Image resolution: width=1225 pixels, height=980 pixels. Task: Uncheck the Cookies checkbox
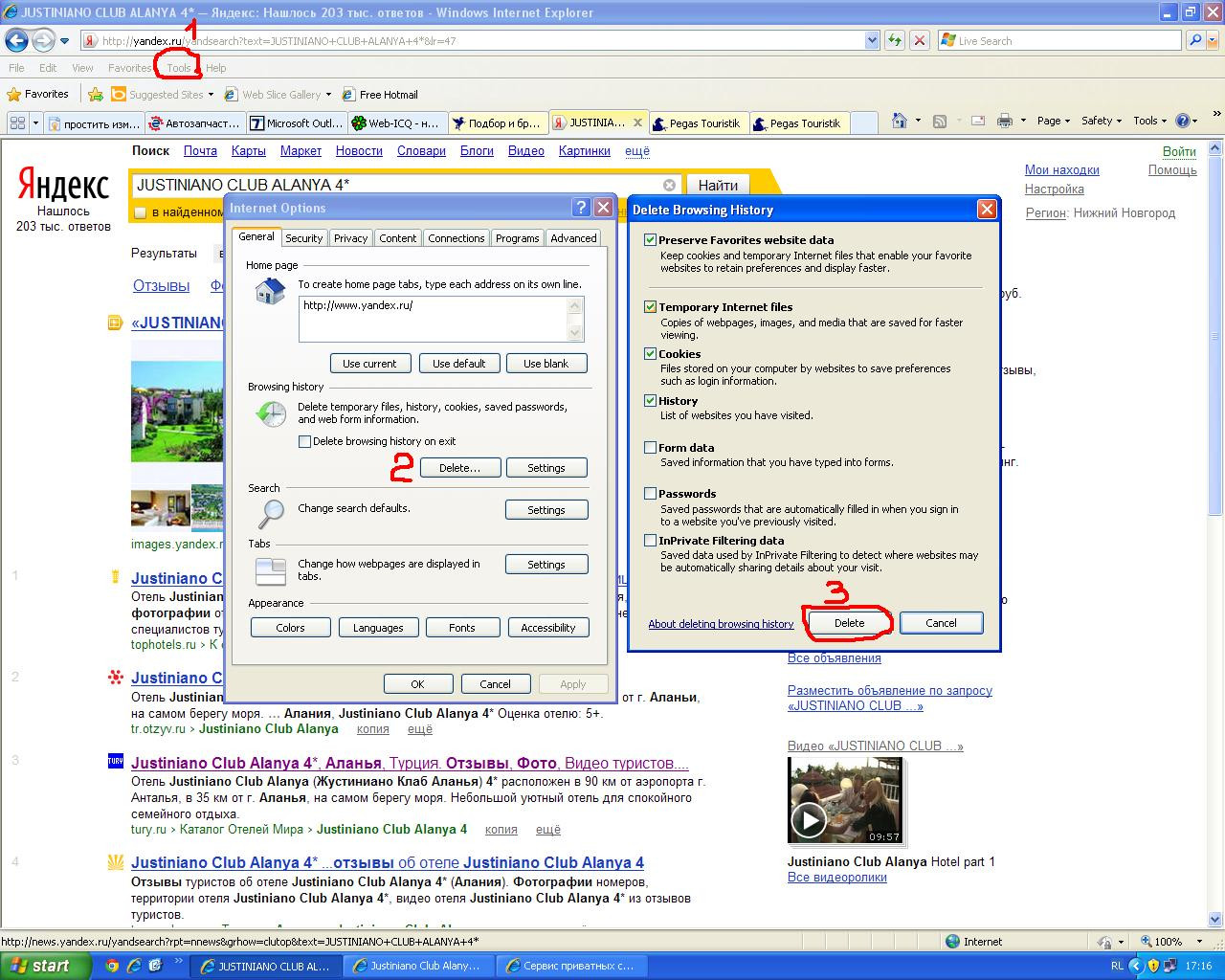651,354
